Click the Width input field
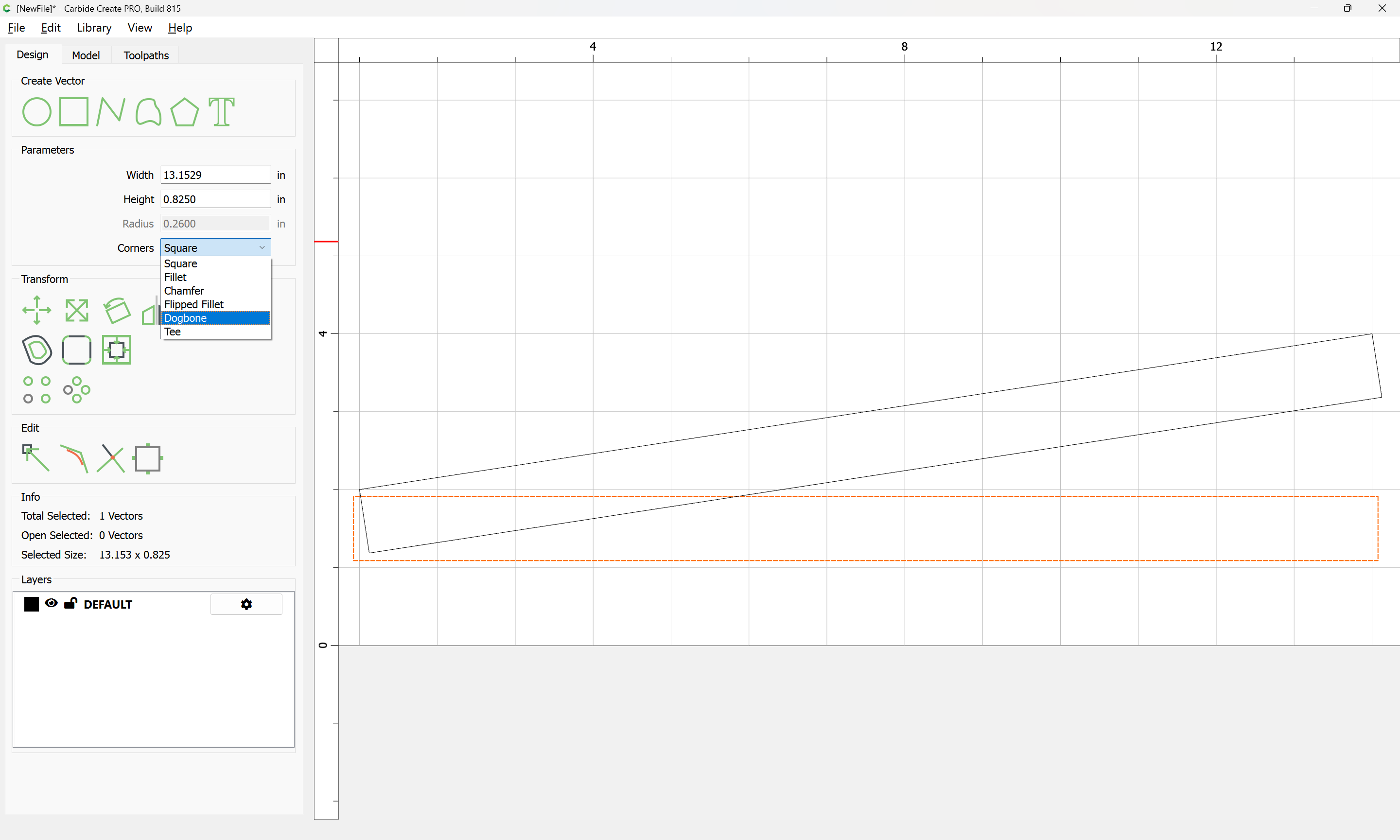Viewport: 1400px width, 840px height. click(216, 175)
